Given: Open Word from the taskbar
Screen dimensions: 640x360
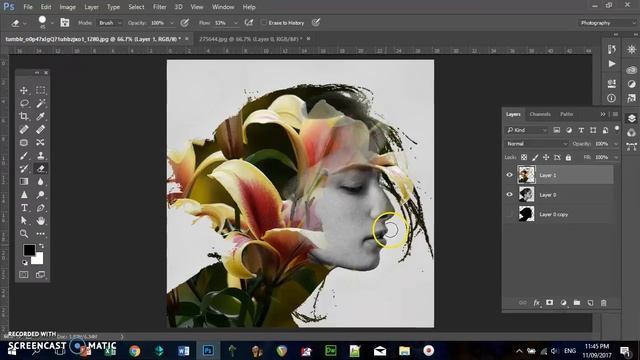Looking at the screenshot, I should point(184,351).
